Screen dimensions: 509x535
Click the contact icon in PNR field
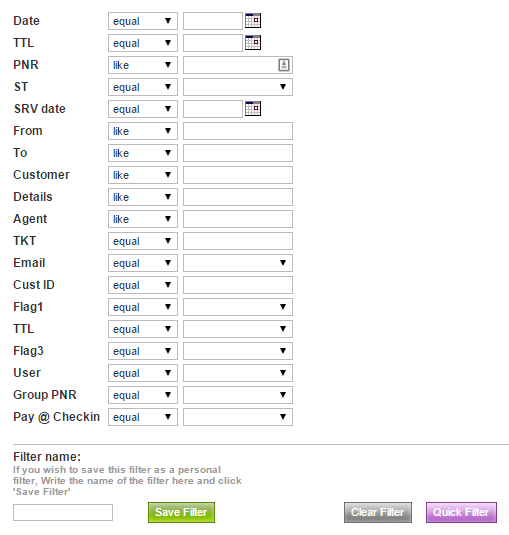coord(284,65)
